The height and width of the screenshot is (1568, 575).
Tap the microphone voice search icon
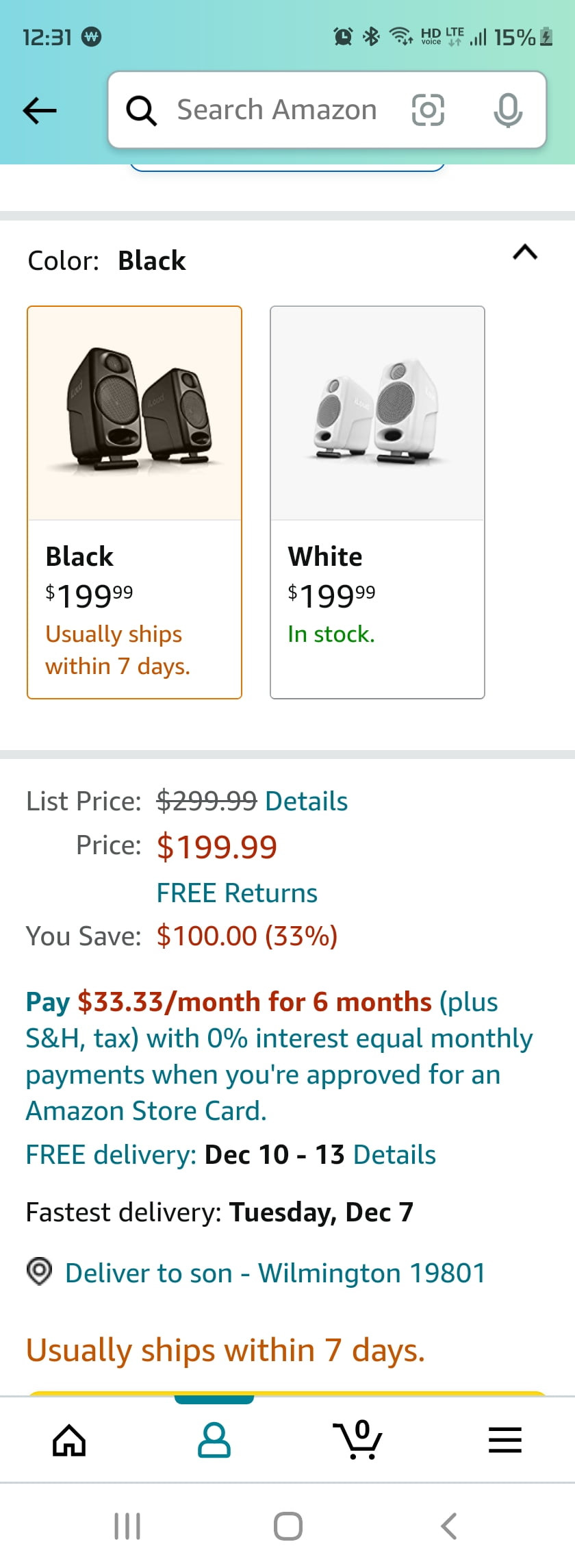click(x=508, y=110)
